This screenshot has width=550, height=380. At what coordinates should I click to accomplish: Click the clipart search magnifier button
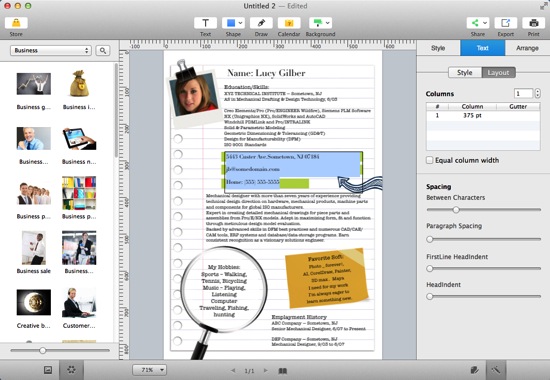[103, 51]
